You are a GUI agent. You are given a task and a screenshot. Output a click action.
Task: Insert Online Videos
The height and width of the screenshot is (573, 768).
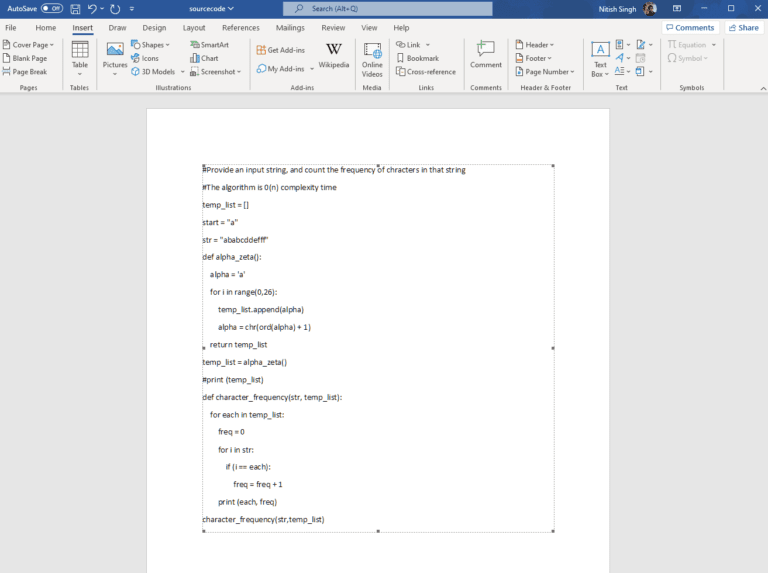tap(372, 58)
